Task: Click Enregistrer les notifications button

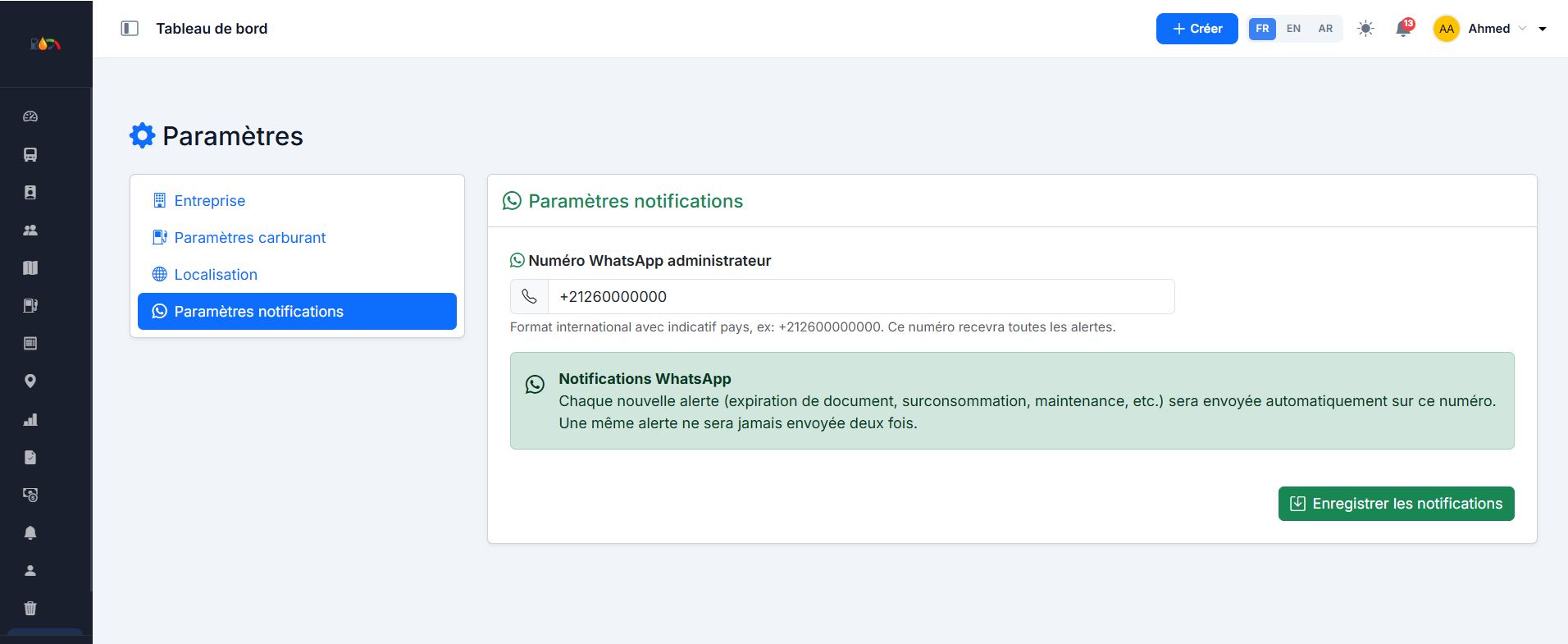Action: coord(1396,504)
